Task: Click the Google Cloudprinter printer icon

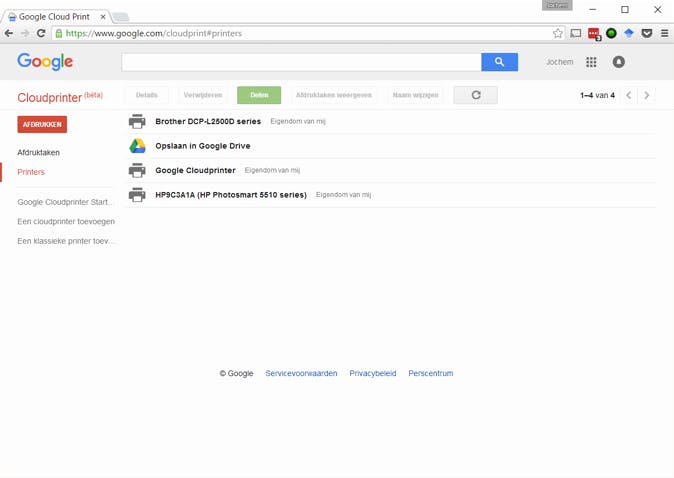Action: tap(137, 171)
